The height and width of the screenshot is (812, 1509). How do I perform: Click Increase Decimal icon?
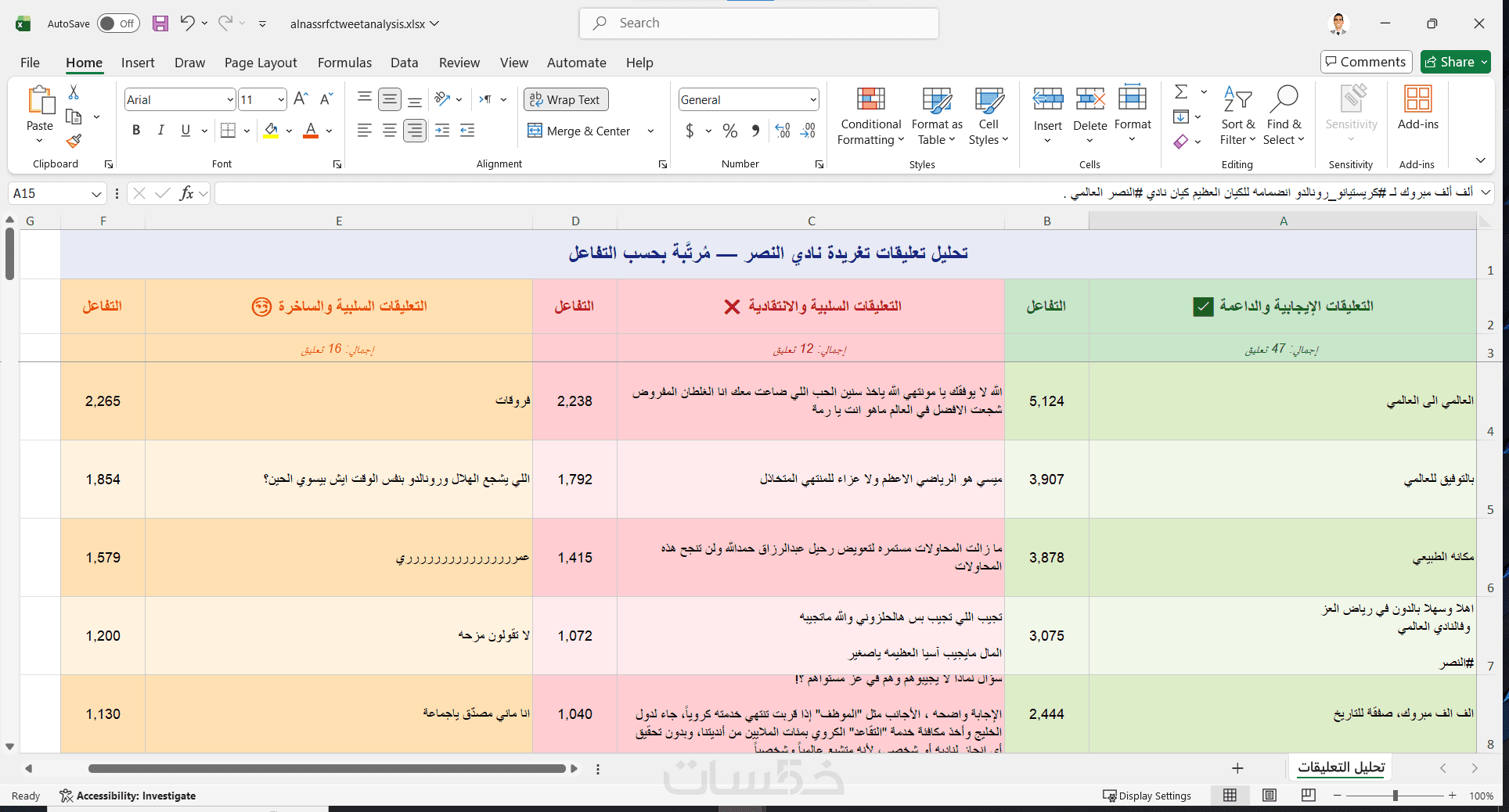point(783,131)
